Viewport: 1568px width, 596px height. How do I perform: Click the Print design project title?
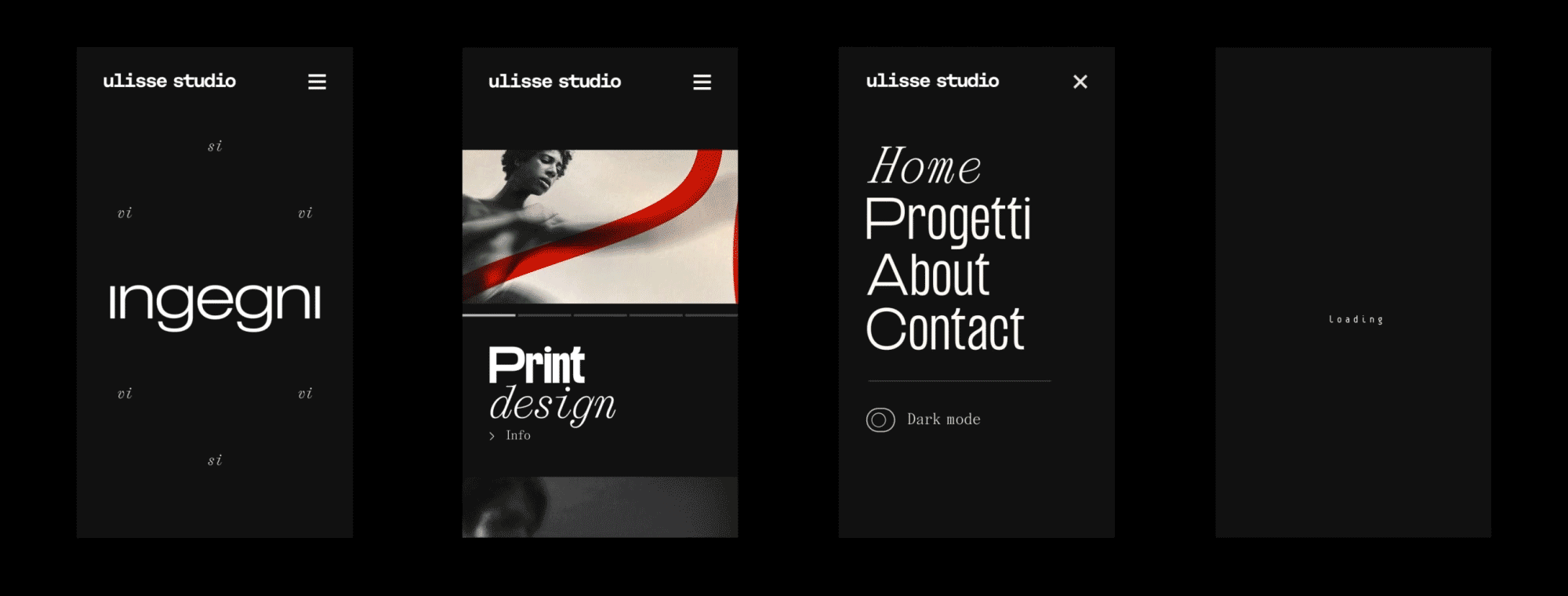point(551,384)
